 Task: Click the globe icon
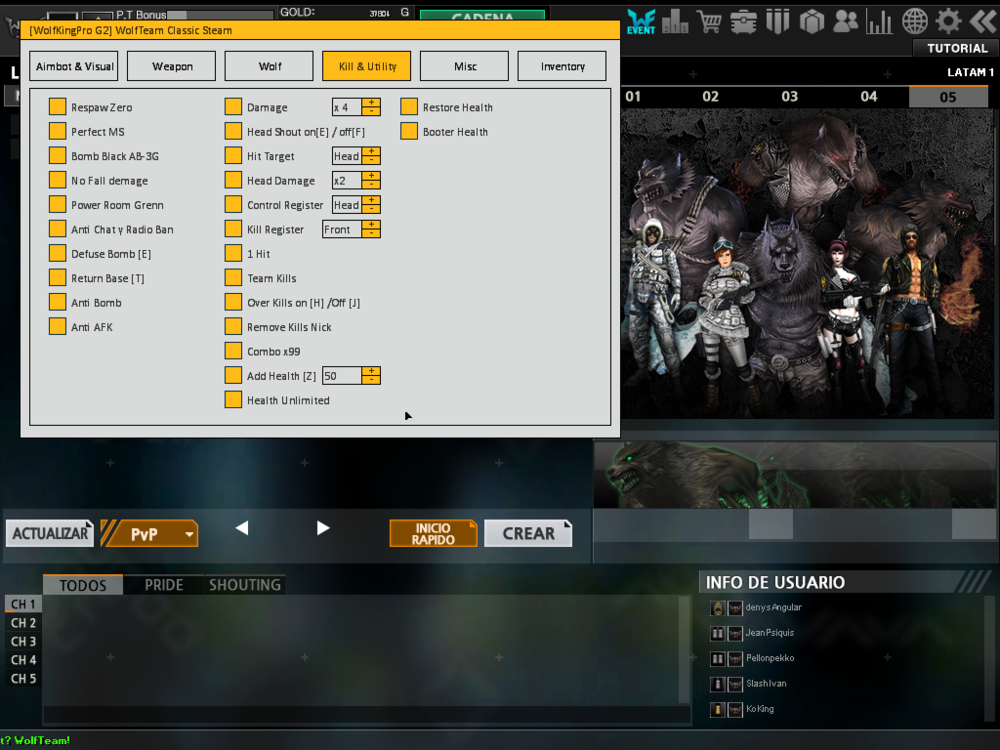coord(915,21)
